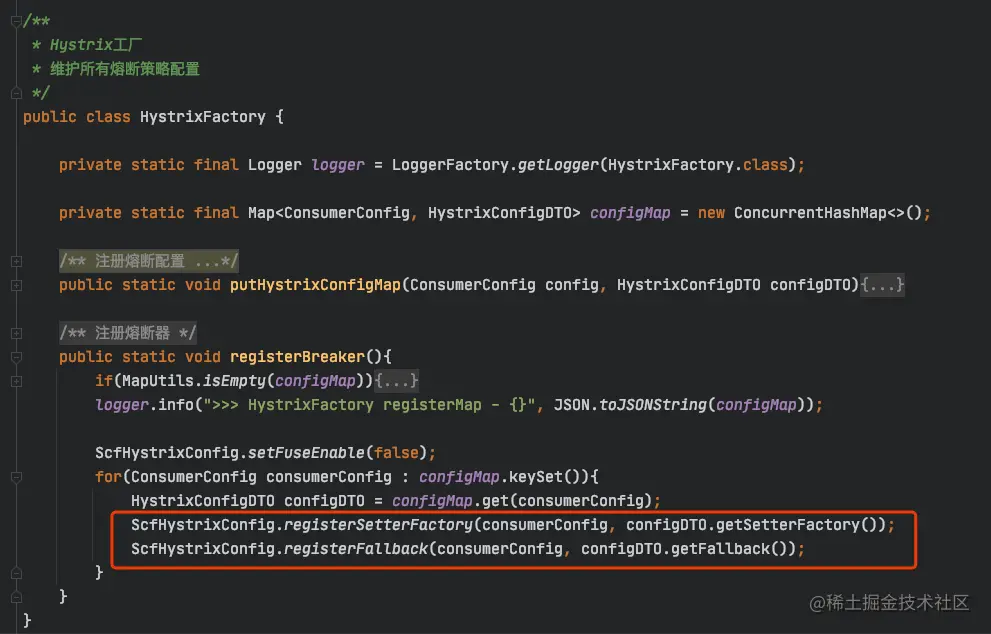Click the setFuseEnable method call
The image size is (991, 634).
click(307, 453)
